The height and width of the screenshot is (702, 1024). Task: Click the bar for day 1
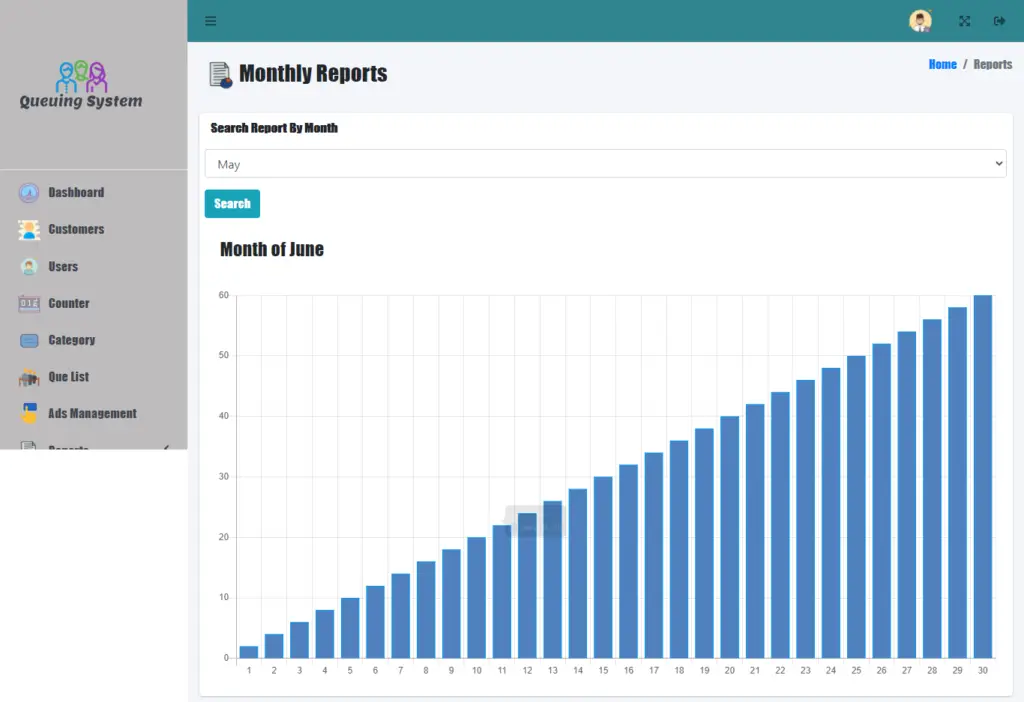(249, 652)
